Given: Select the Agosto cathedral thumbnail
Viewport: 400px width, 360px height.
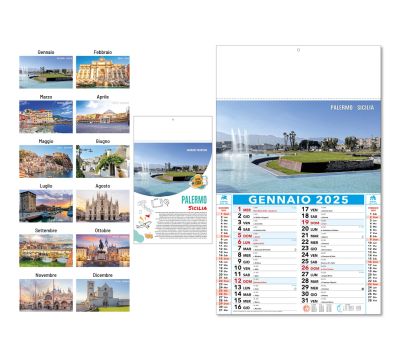Looking at the screenshot, I should point(103,206).
